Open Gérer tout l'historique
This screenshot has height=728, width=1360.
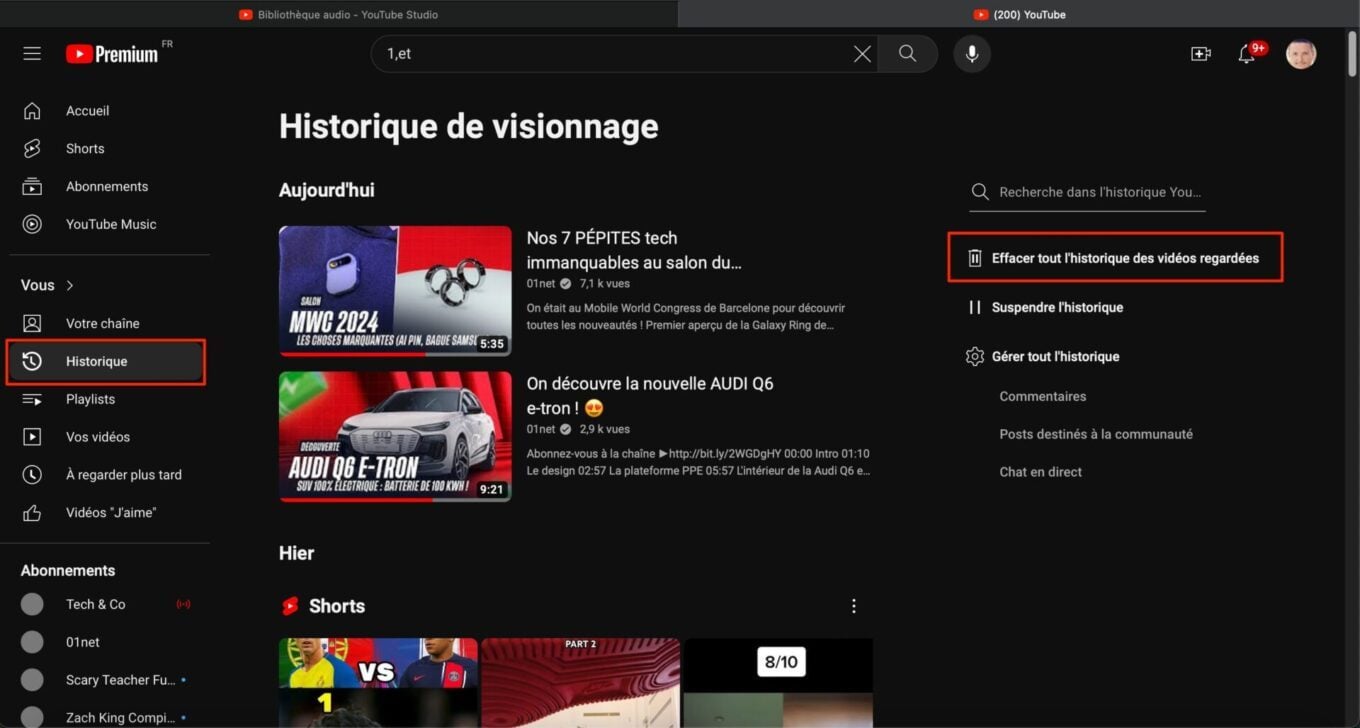point(1055,357)
